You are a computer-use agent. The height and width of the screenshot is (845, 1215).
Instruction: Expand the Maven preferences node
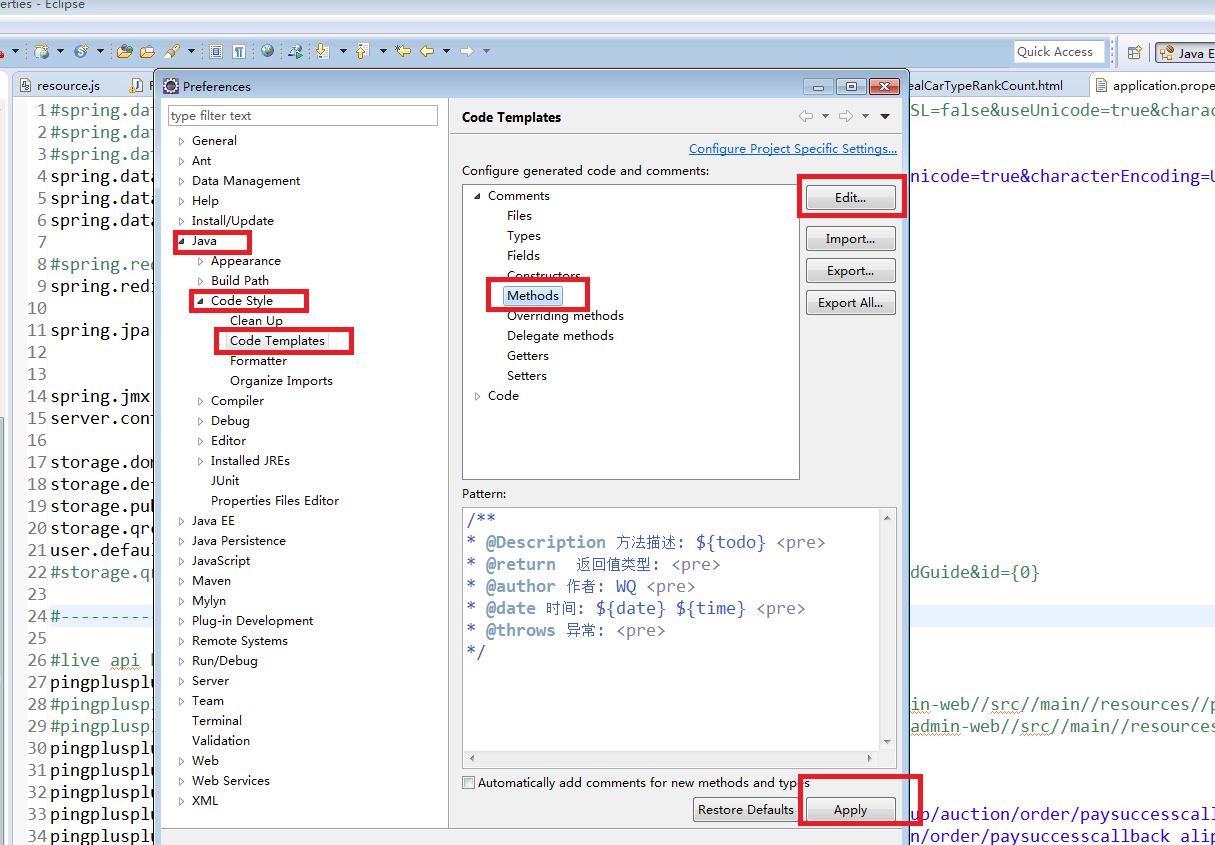tap(182, 581)
